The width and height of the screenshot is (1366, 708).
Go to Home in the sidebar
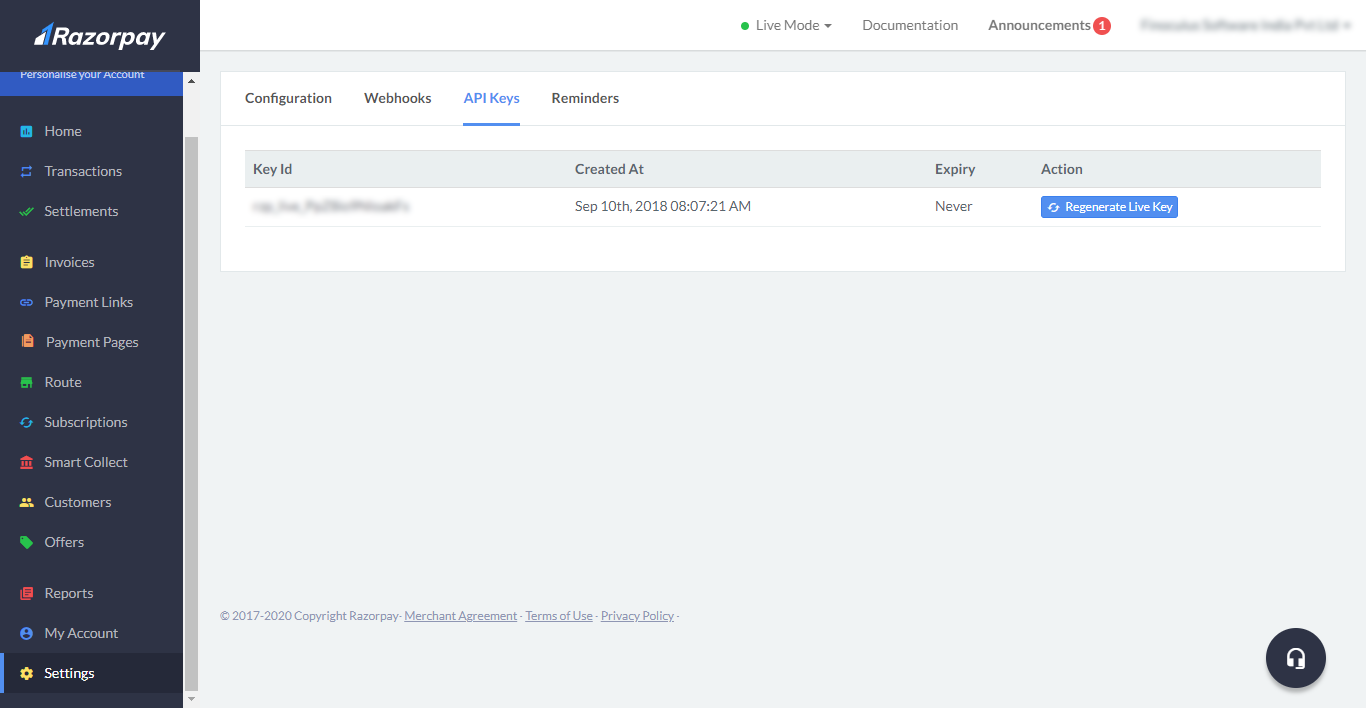point(63,131)
